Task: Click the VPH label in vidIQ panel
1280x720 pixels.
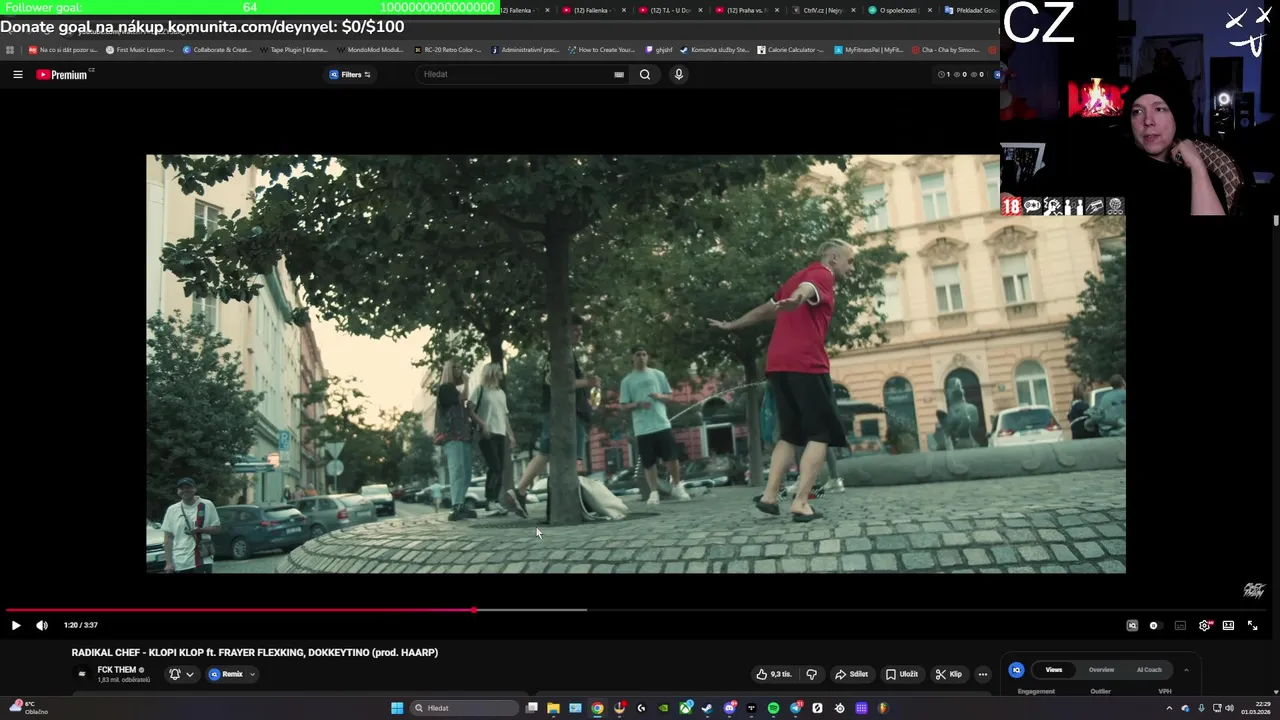Action: (x=1165, y=691)
